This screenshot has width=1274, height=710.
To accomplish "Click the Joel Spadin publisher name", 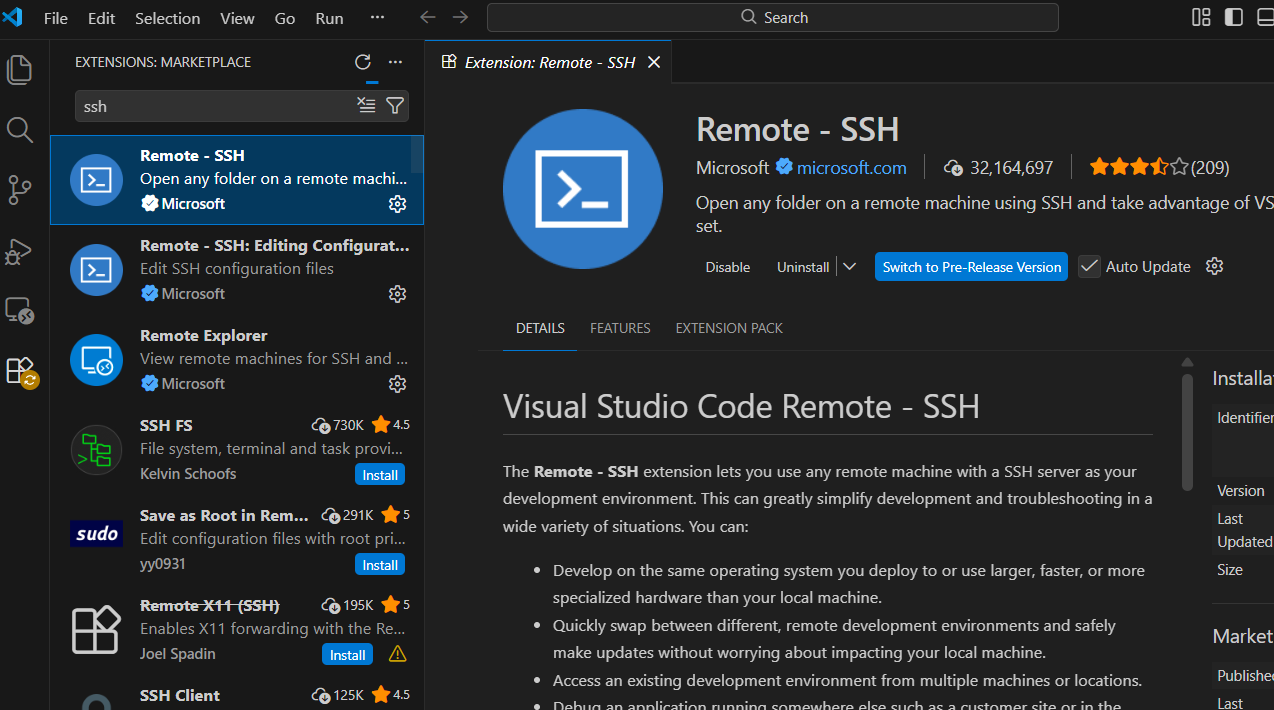I will (177, 654).
